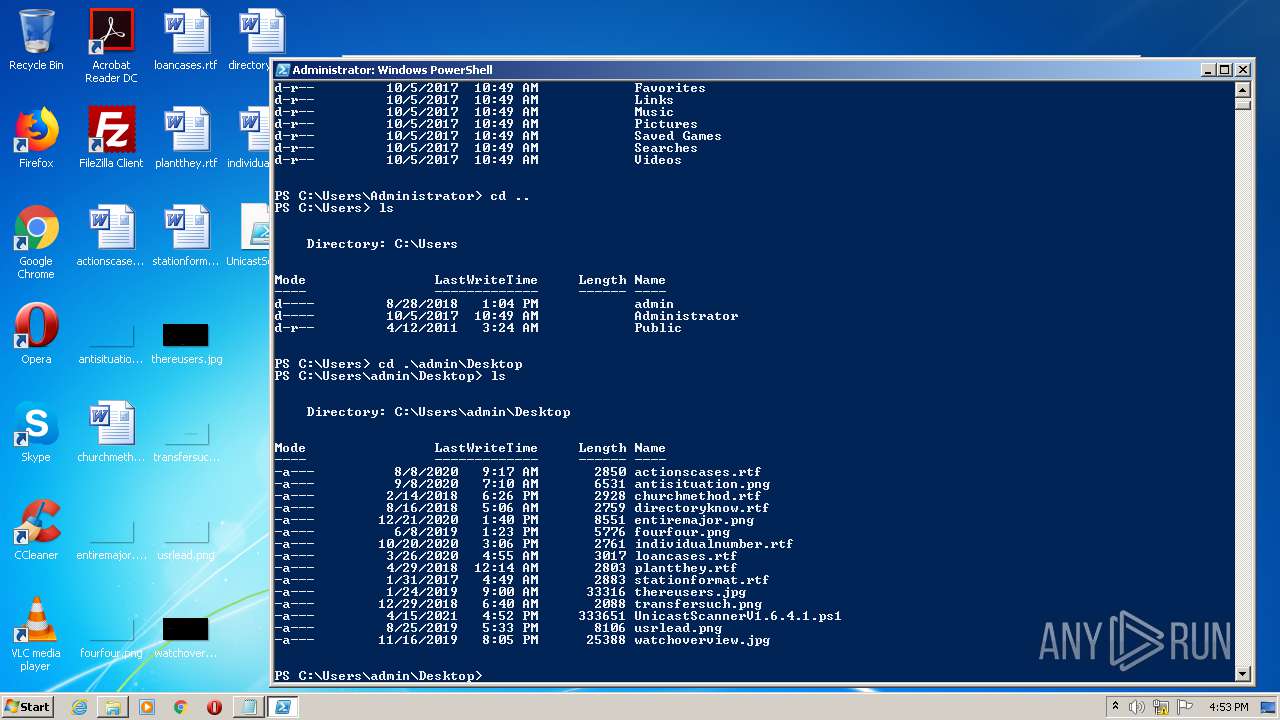Click the final PS C:\Users\admin\Desktop> prompt

[378, 676]
